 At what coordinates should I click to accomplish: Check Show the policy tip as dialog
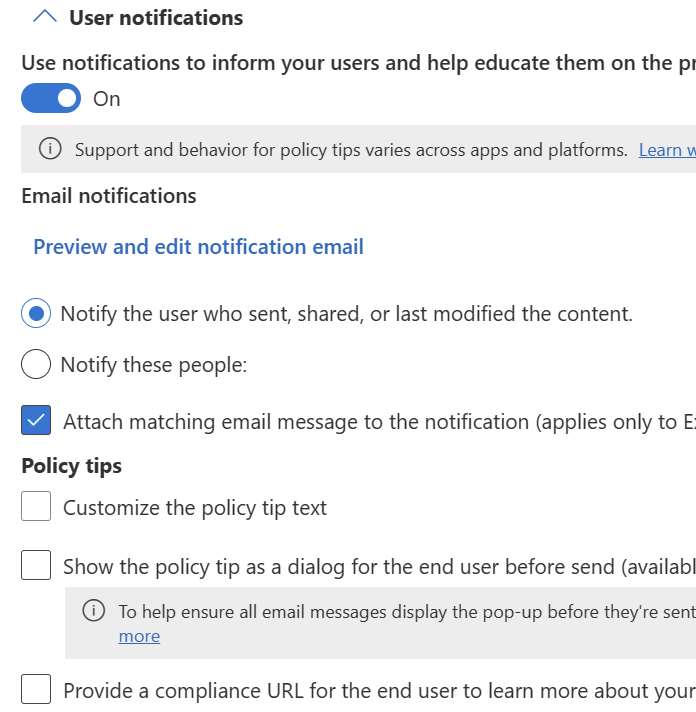[x=36, y=566]
